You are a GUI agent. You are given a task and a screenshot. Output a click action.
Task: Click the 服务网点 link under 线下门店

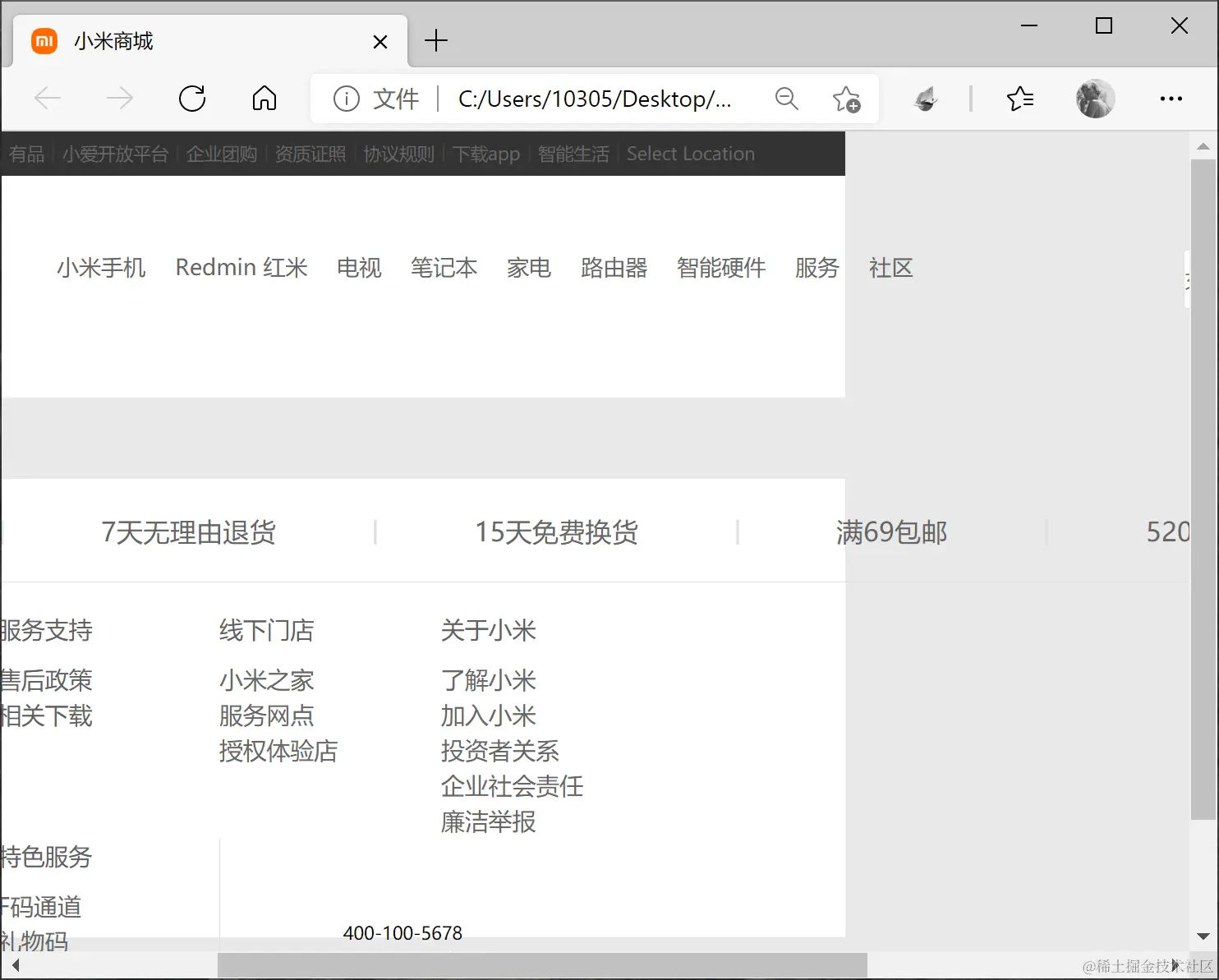266,715
